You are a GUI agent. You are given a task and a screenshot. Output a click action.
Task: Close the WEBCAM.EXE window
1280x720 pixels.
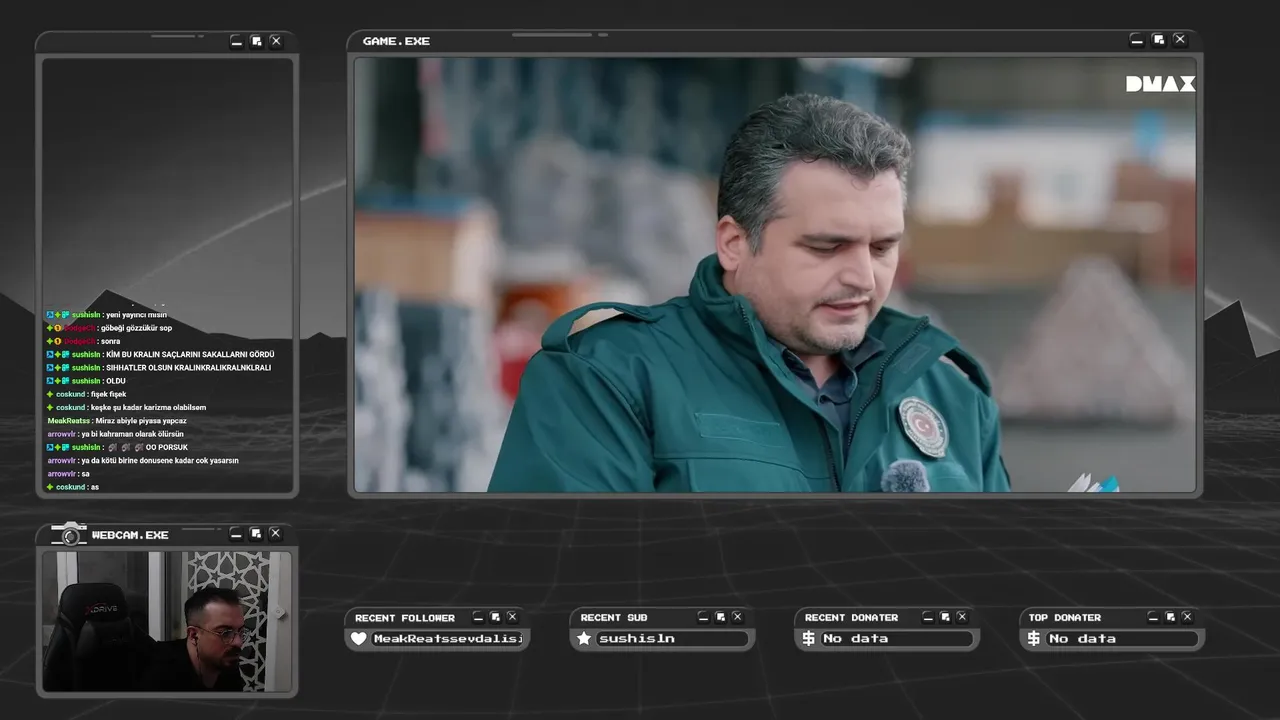[276, 534]
